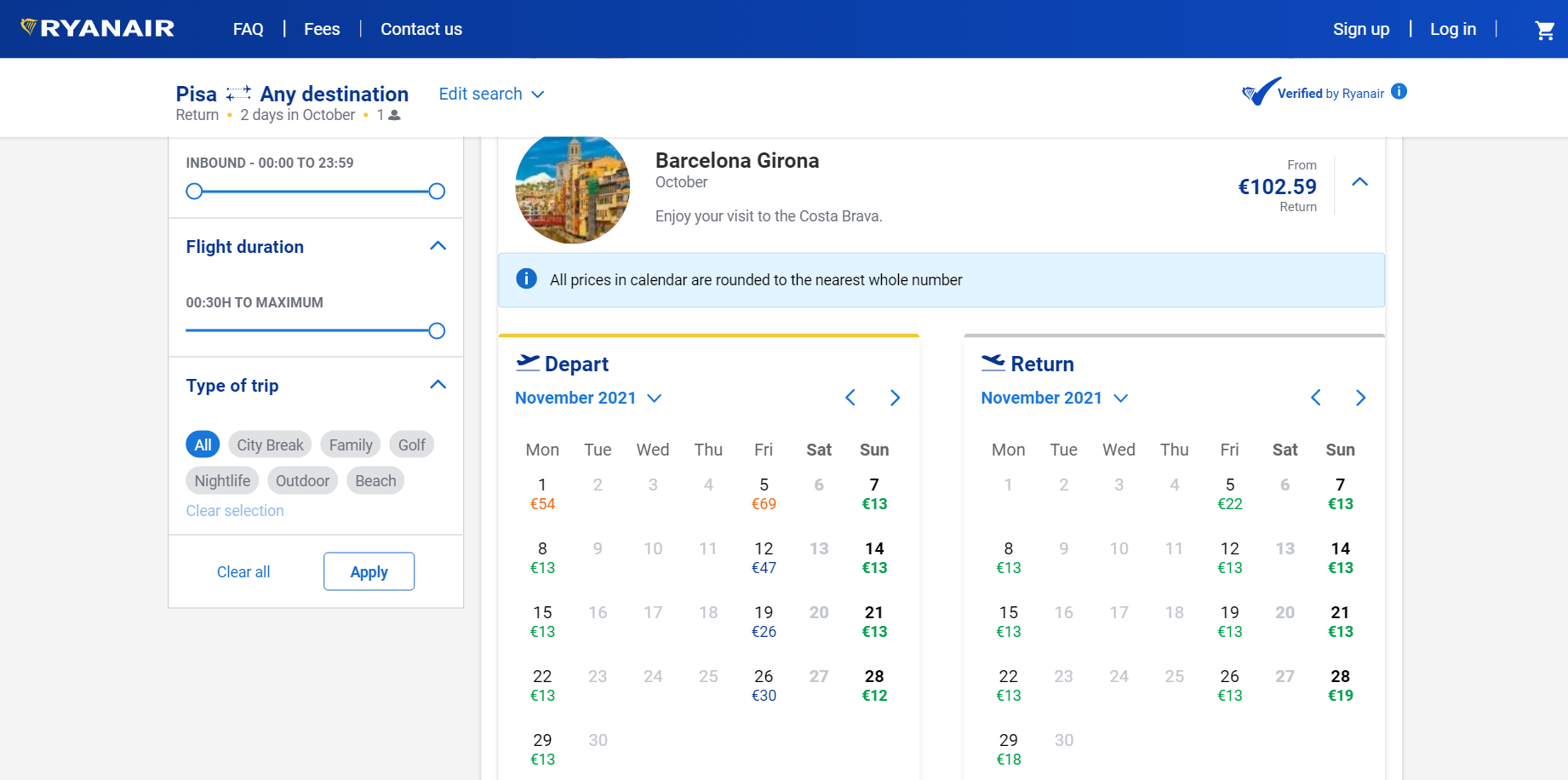Click the Verified by Ryanair checkmark badge
The width and height of the screenshot is (1568, 780).
[x=1260, y=92]
